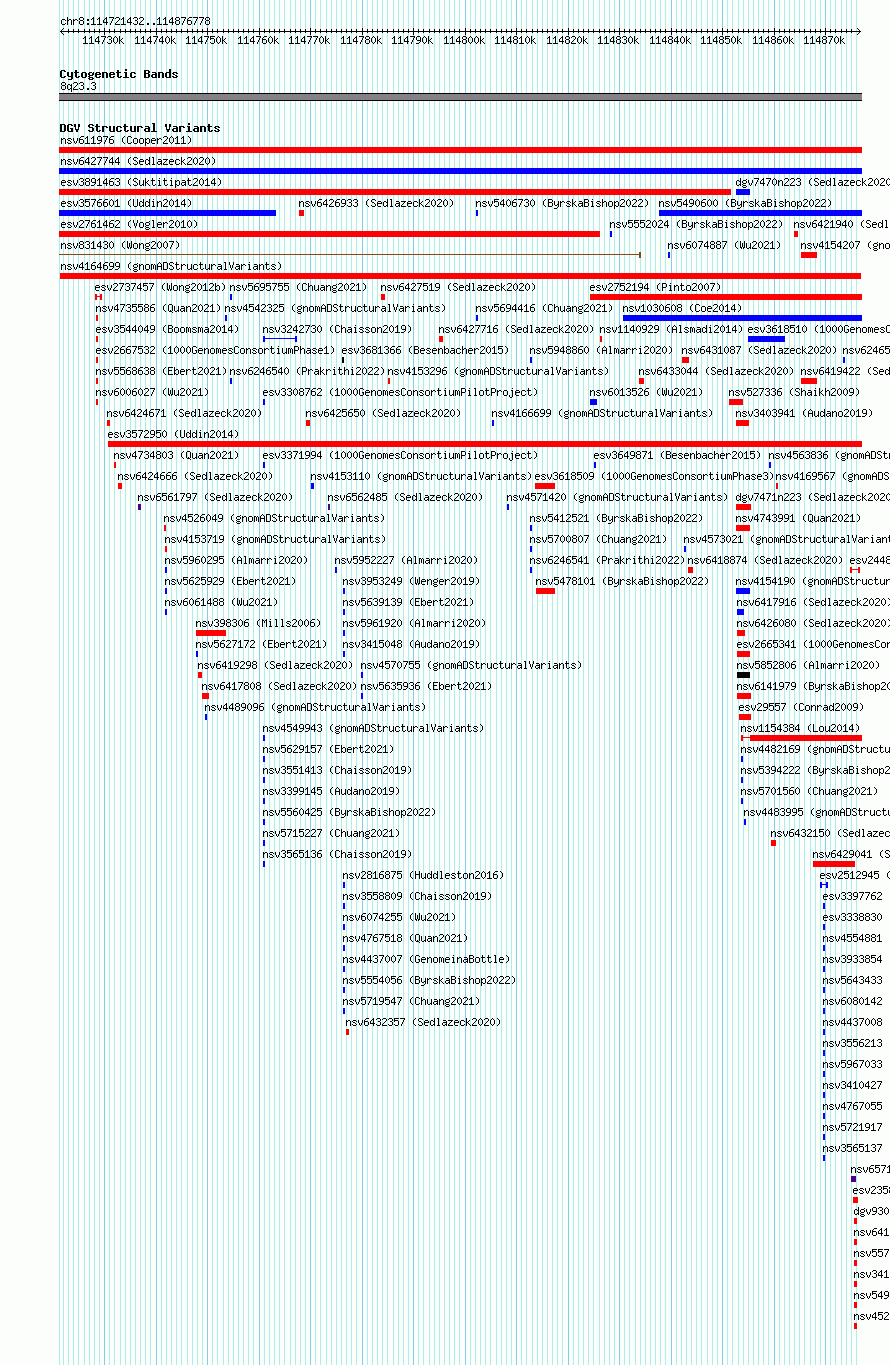Screen dimensions: 890x1365
Task: Select nsv6561797 (Sedlazeck2020) label
Action: pos(215,497)
